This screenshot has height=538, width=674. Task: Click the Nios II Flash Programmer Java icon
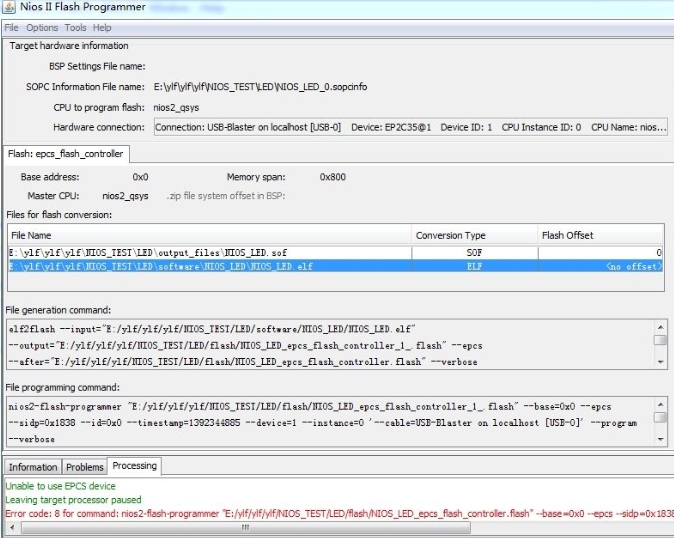click(x=9, y=7)
